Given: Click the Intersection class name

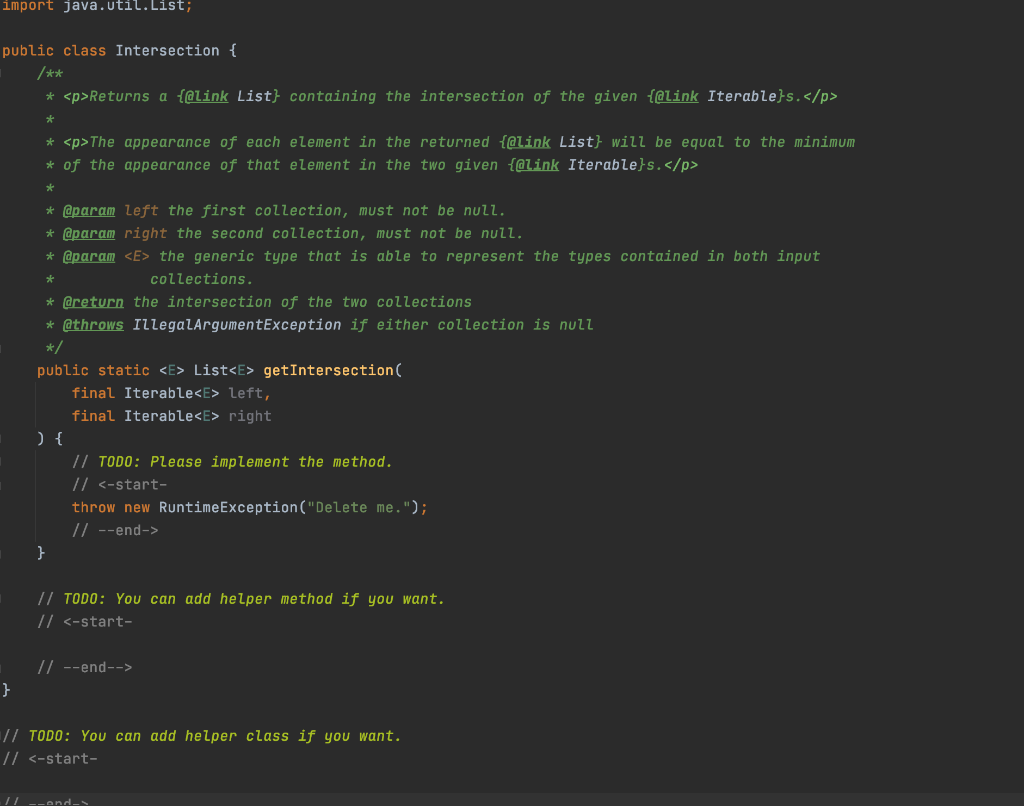Looking at the screenshot, I should pos(166,50).
